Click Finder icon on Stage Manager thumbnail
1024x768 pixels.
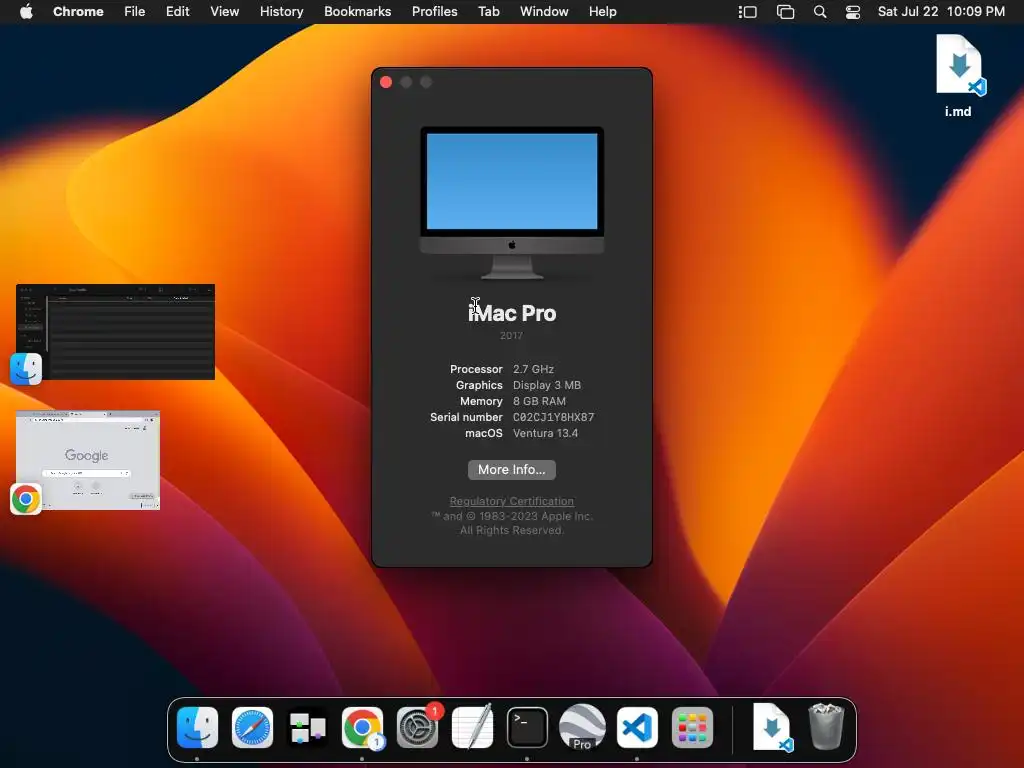click(26, 369)
